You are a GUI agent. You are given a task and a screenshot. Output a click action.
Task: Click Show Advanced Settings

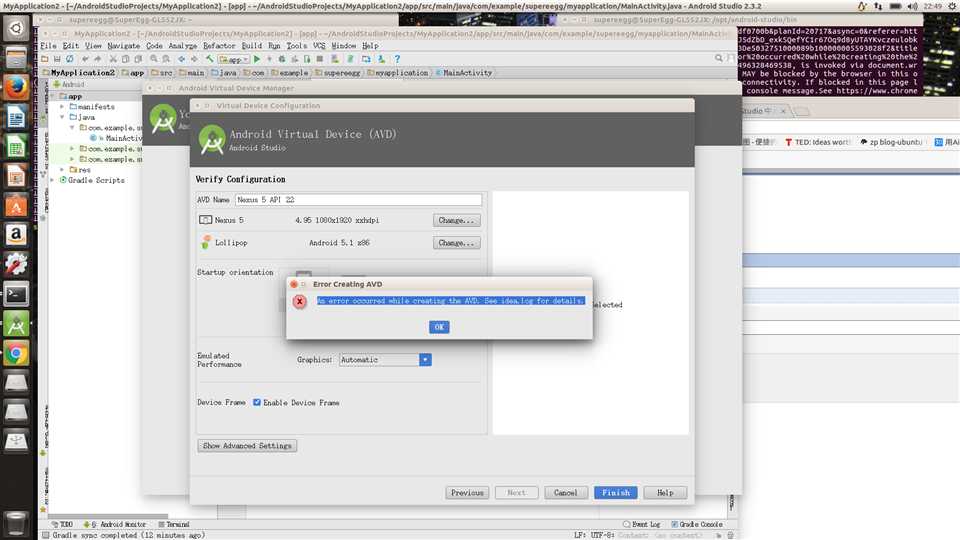click(x=247, y=446)
